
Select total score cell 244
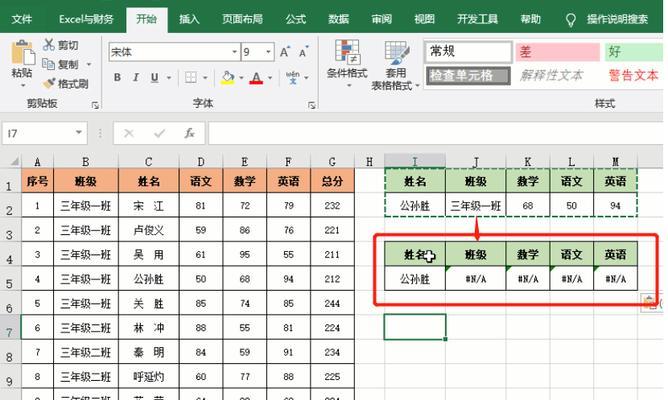332,304
